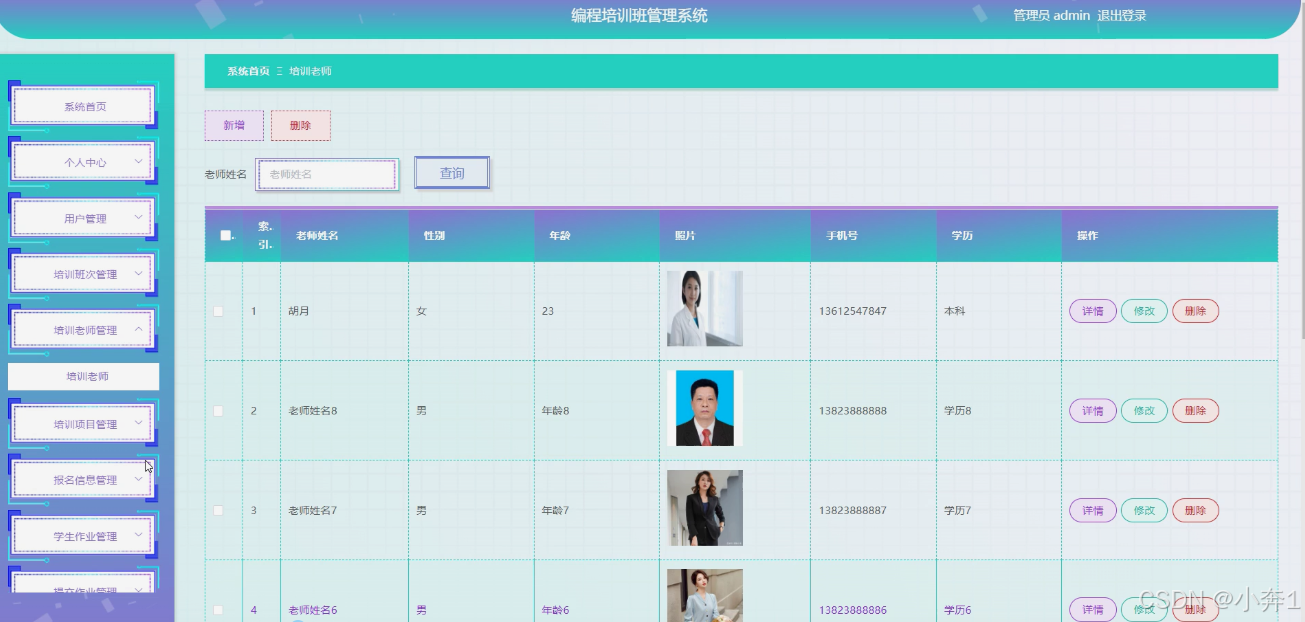Click the 培训老师 breadcrumb text
This screenshot has width=1305, height=622.
pyautogui.click(x=311, y=71)
